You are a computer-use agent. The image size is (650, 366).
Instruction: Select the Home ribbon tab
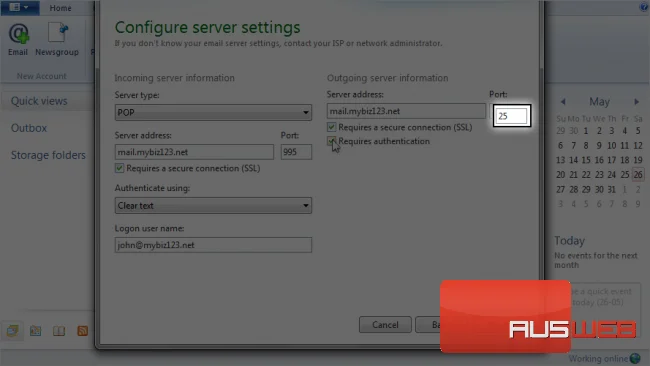[x=61, y=8]
